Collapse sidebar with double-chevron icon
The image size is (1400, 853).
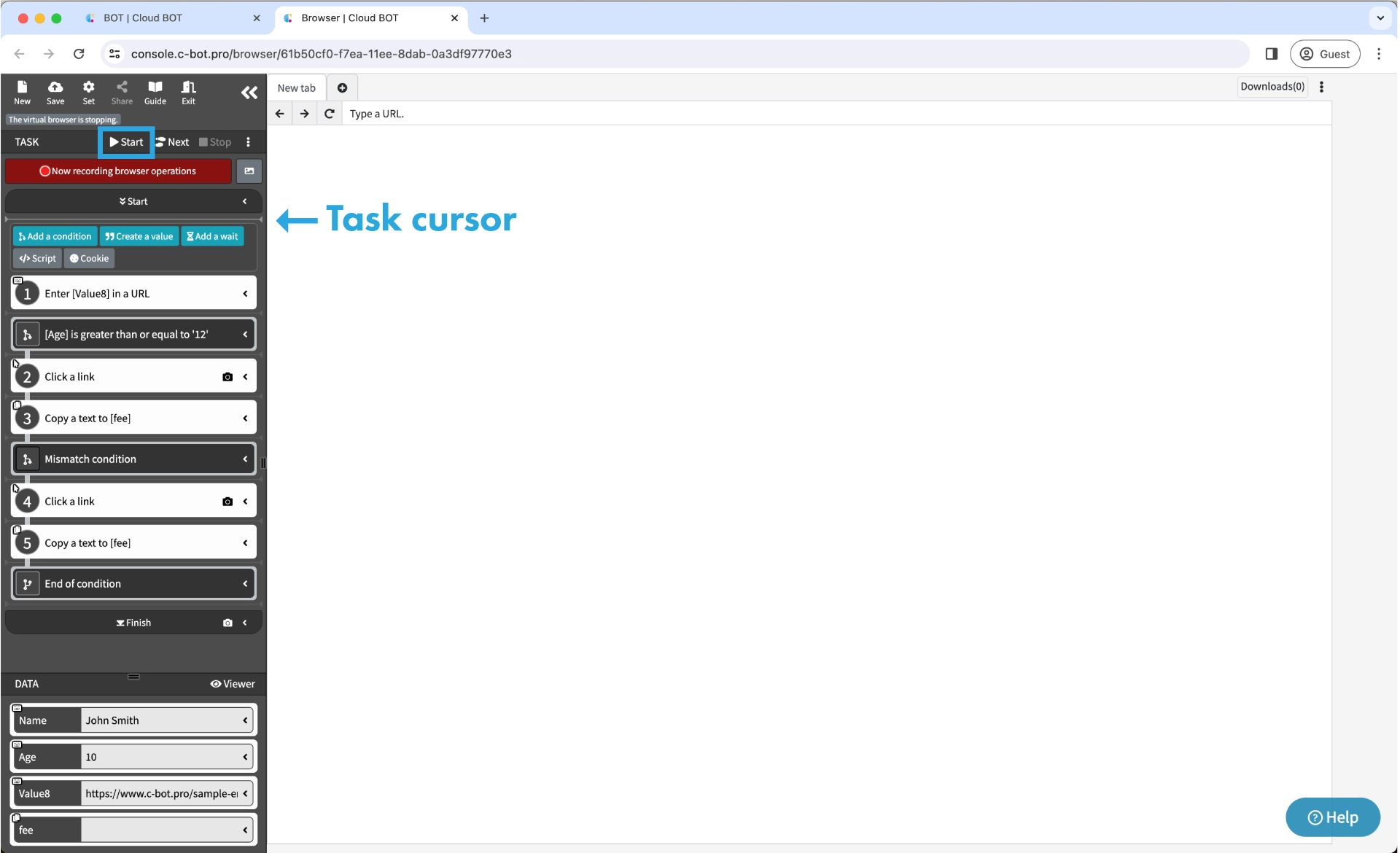[x=249, y=93]
